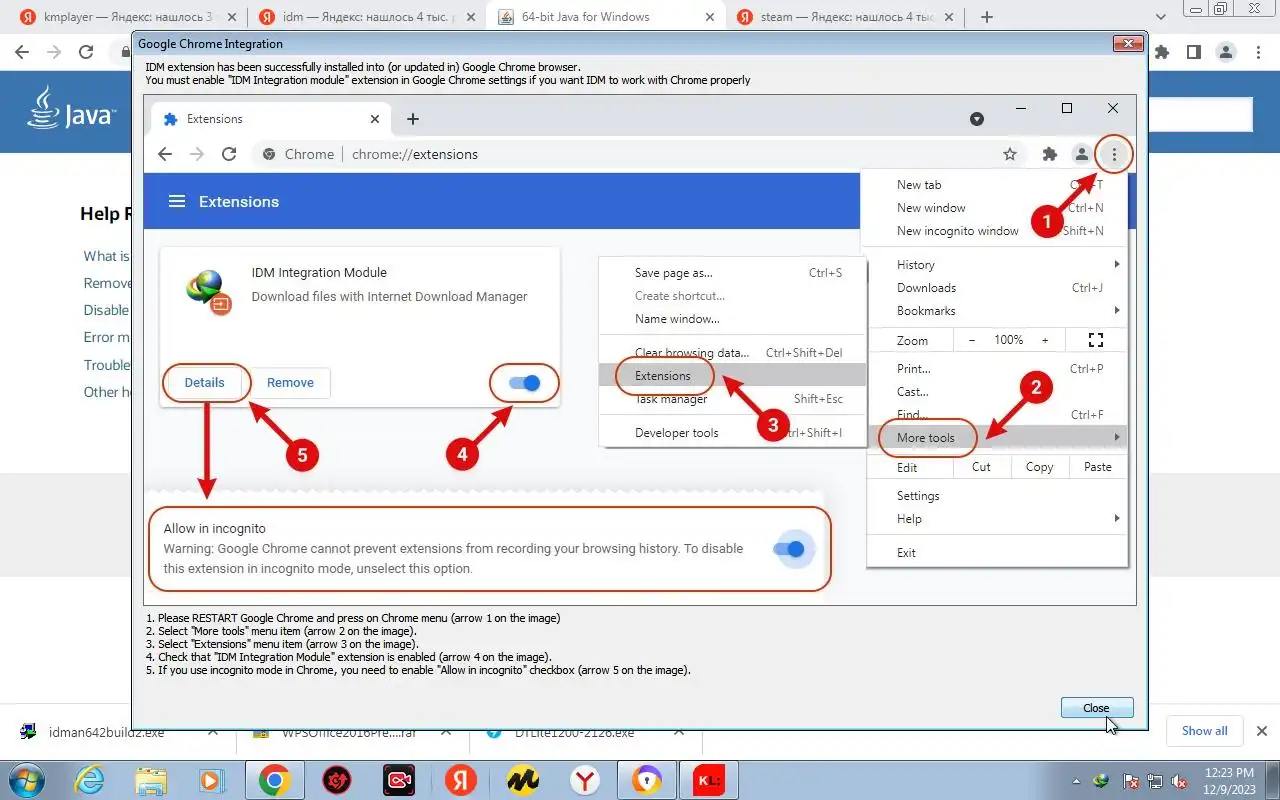Close the idm search tab
The height and width of the screenshot is (800, 1280).
(470, 17)
